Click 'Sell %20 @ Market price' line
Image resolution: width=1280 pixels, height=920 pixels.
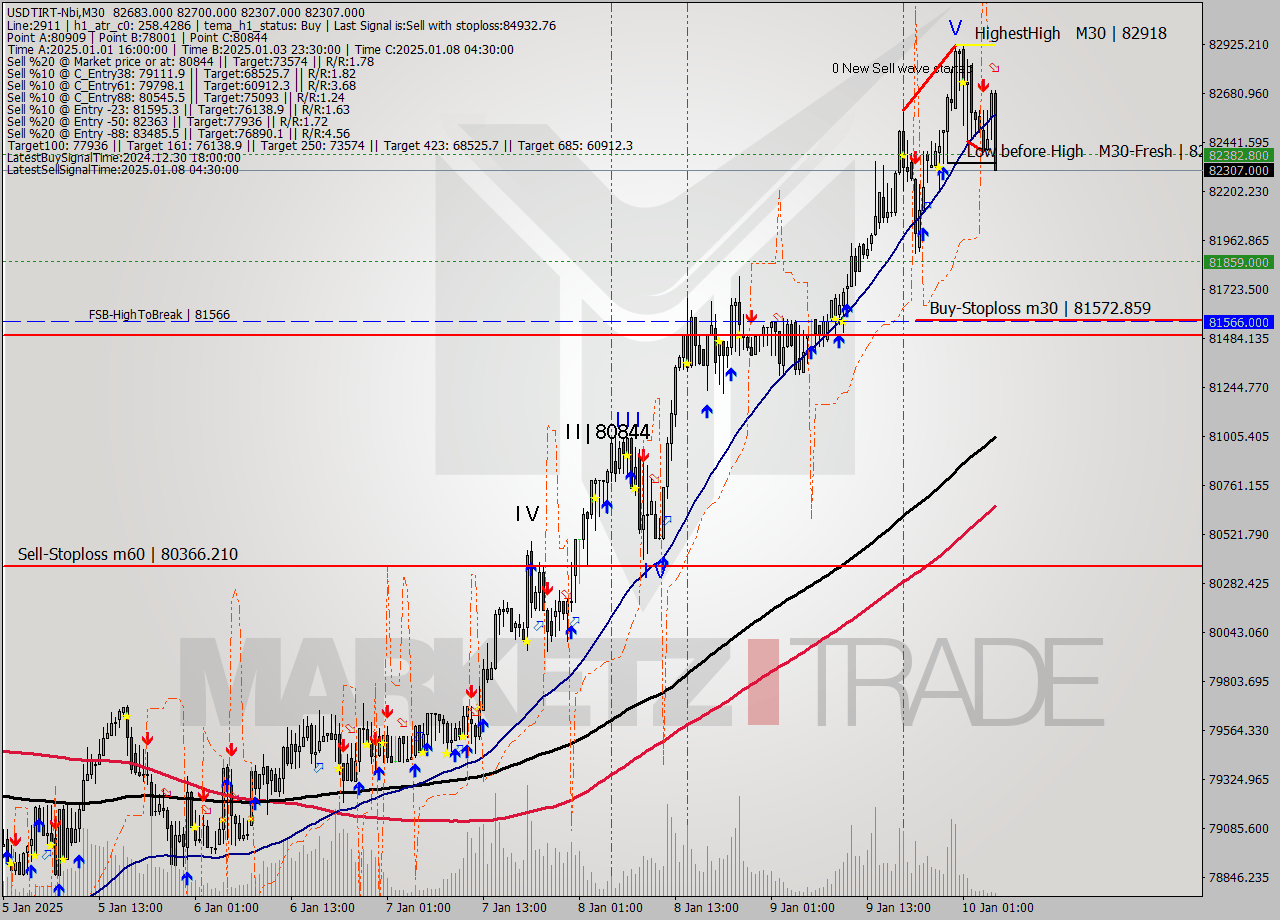(x=189, y=61)
